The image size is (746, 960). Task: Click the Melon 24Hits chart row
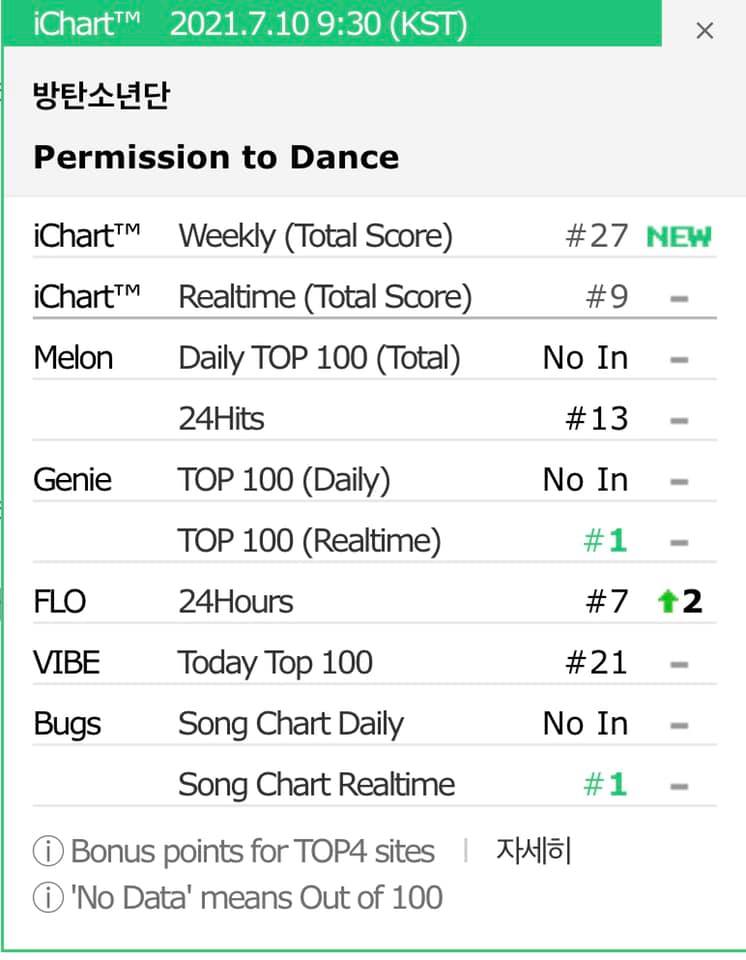[x=221, y=419]
